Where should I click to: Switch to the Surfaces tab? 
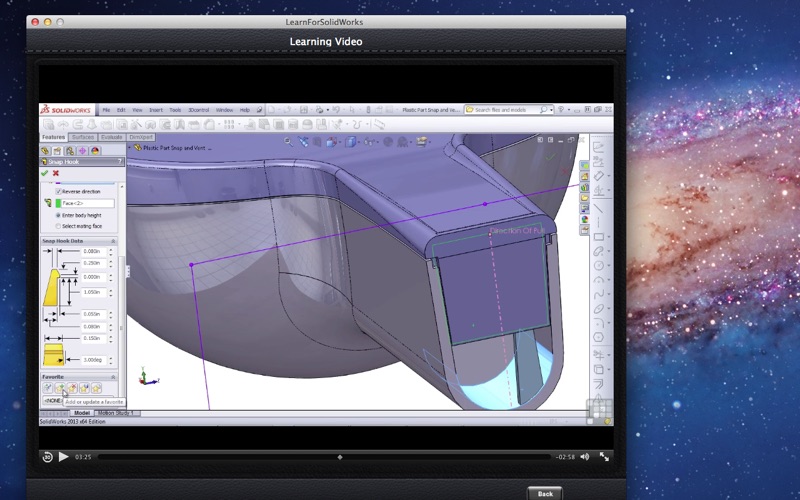pyautogui.click(x=83, y=137)
